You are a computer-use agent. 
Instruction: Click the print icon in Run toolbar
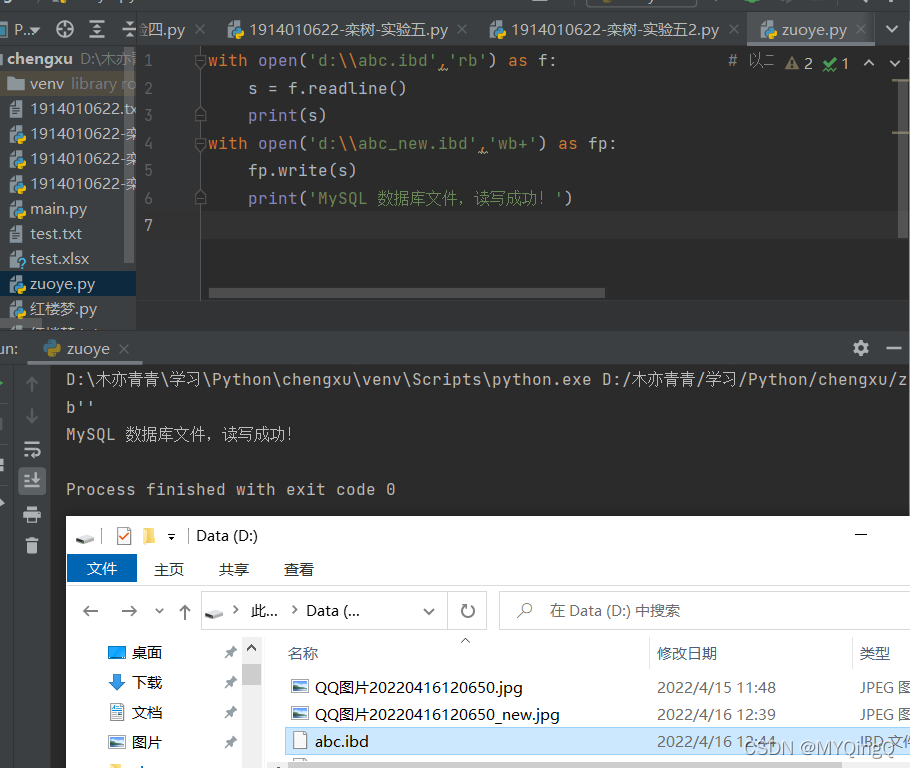coord(32,514)
